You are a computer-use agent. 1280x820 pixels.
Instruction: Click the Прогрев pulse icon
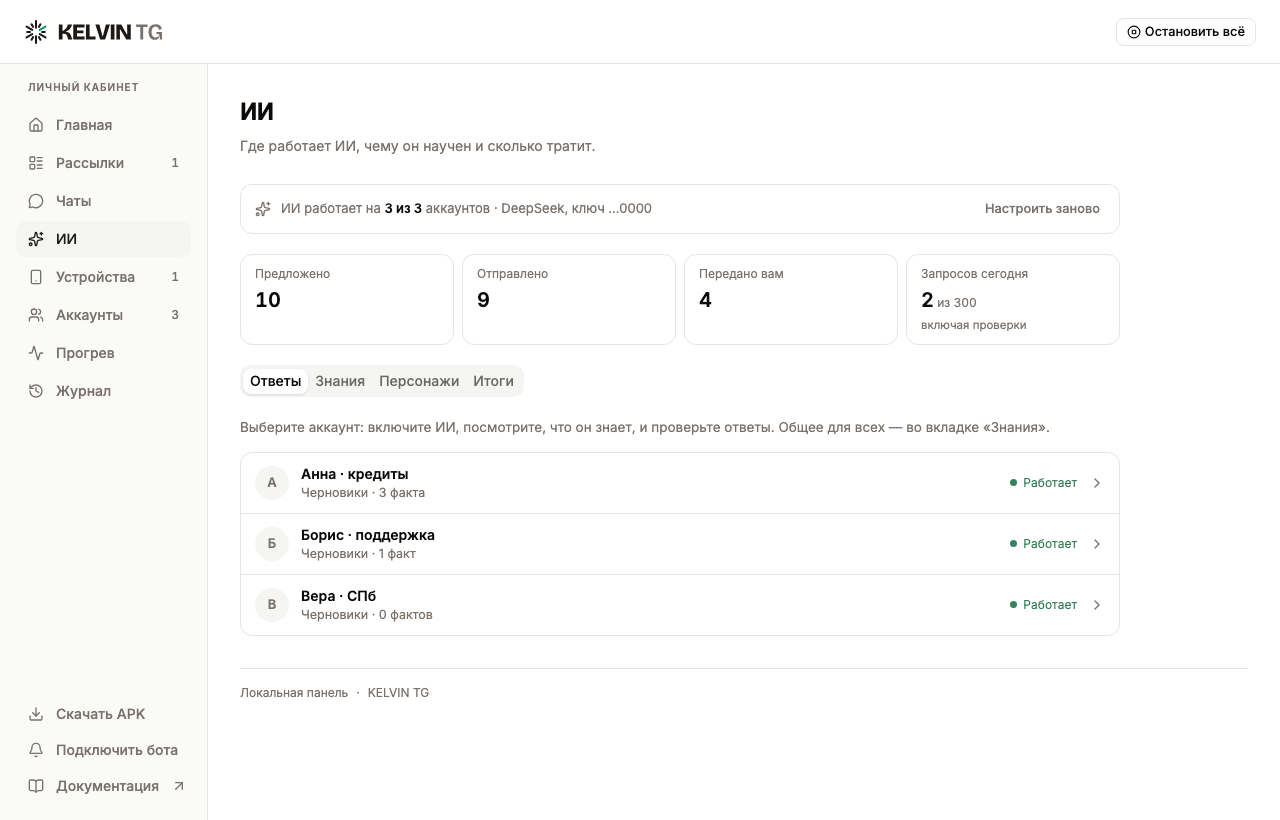pyautogui.click(x=36, y=353)
